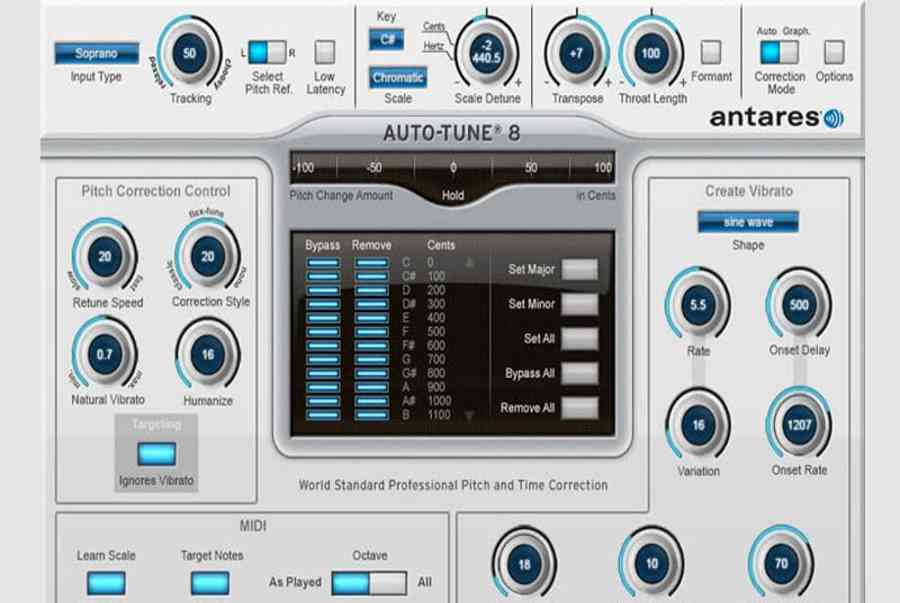Screen dimensions: 900x603
Task: Toggle Bypass for note D
Action: 323,290
